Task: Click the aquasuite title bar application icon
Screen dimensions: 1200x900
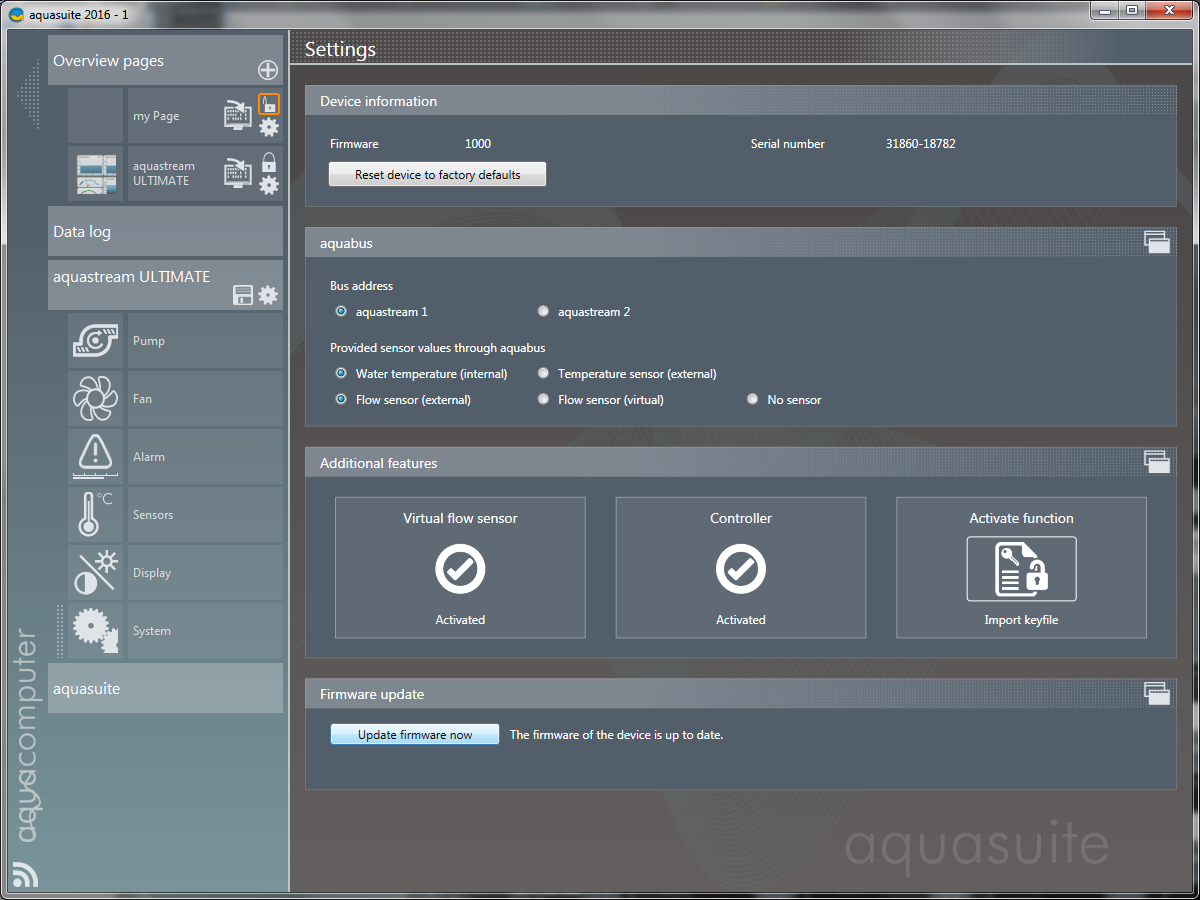Action: click(16, 14)
